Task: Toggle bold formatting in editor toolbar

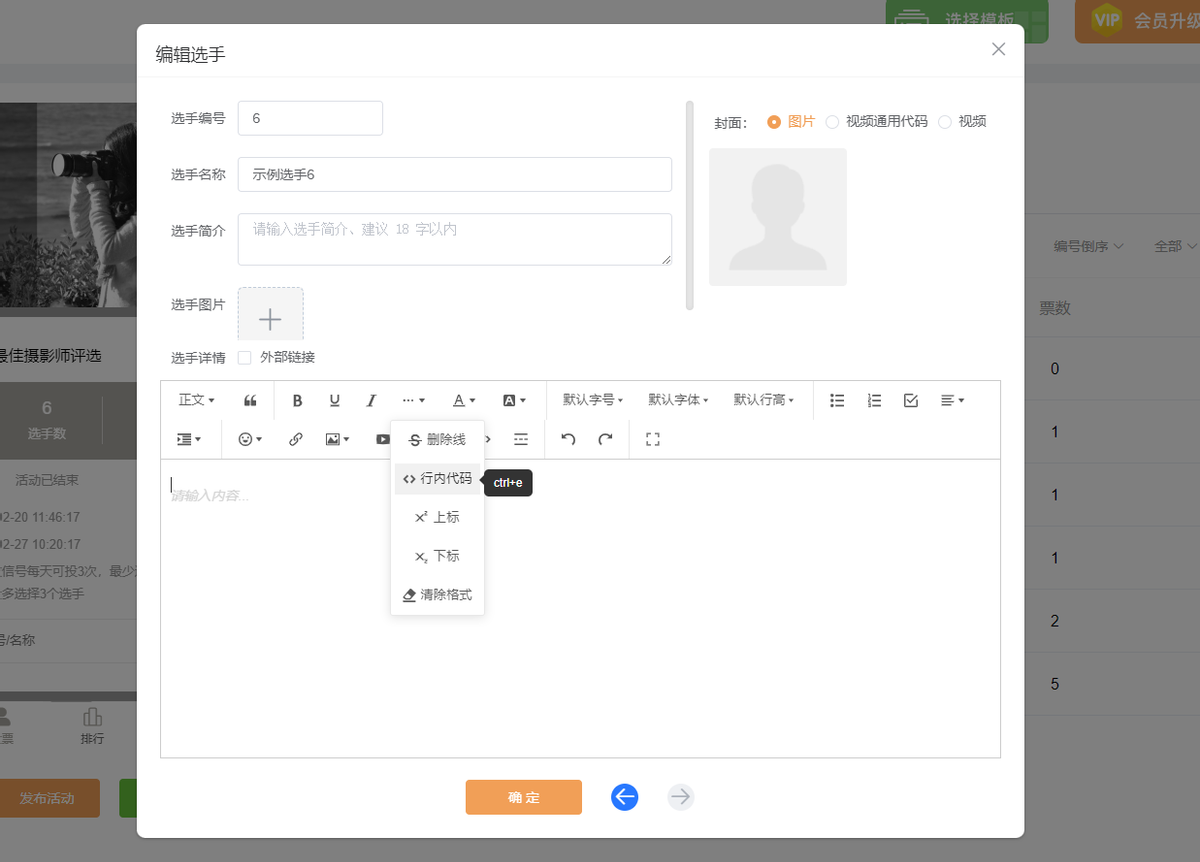Action: click(297, 400)
